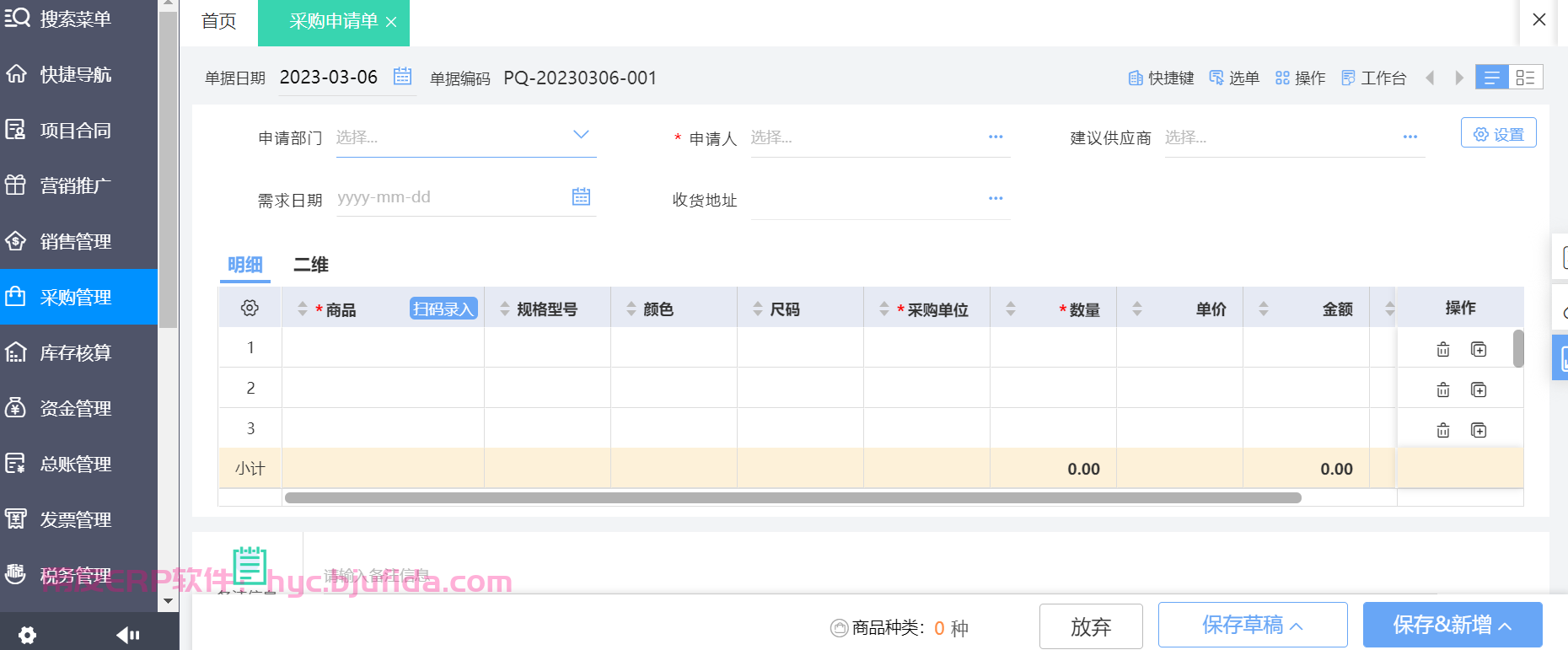This screenshot has width=1568, height=650.
Task: Delete row 1 with trash icon
Action: (x=1443, y=349)
